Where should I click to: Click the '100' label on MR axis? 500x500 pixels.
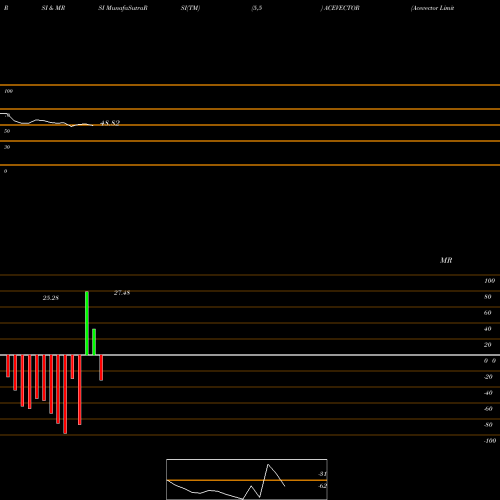490,281
